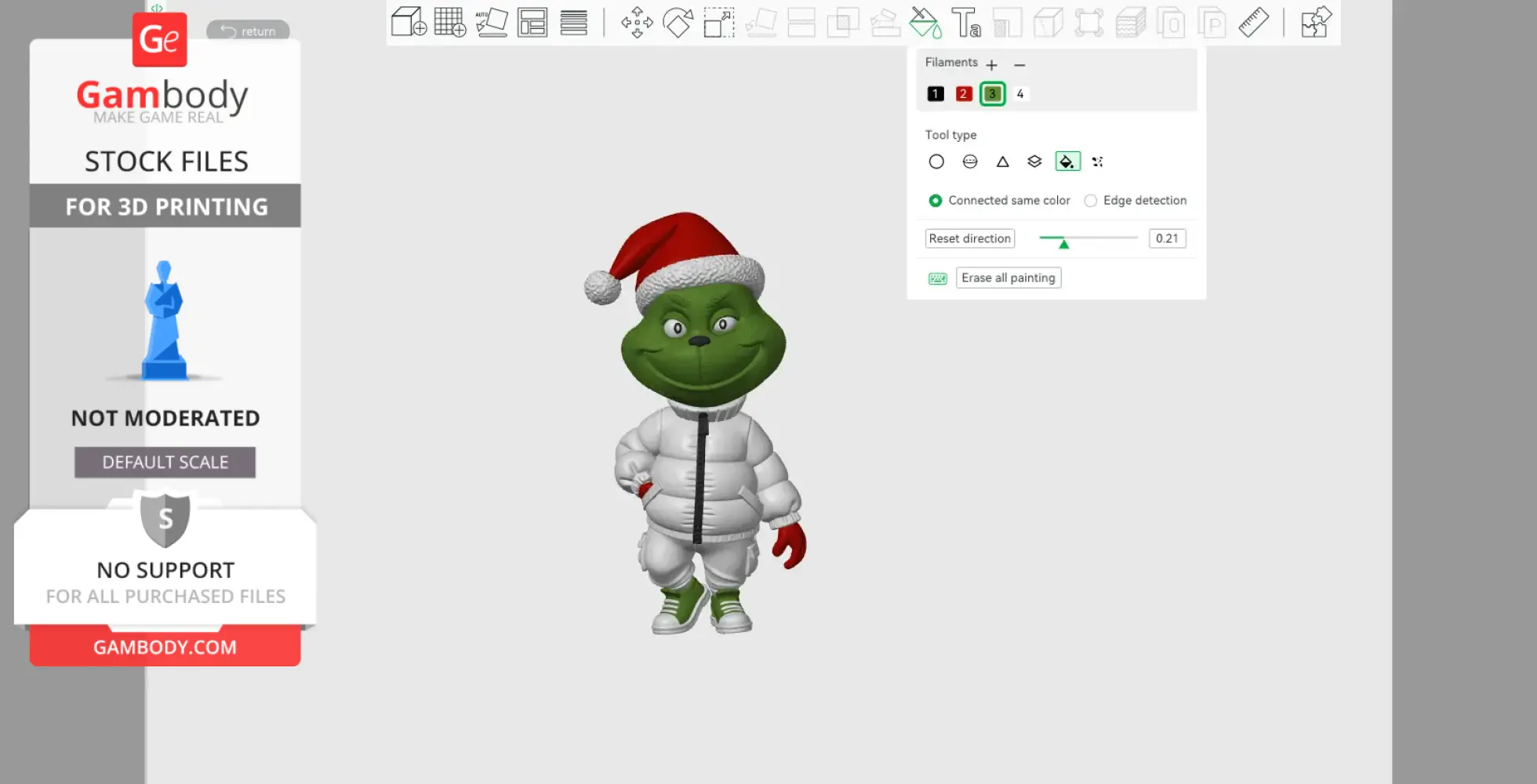Click the Reset direction button
This screenshot has height=784, width=1537.
(969, 238)
